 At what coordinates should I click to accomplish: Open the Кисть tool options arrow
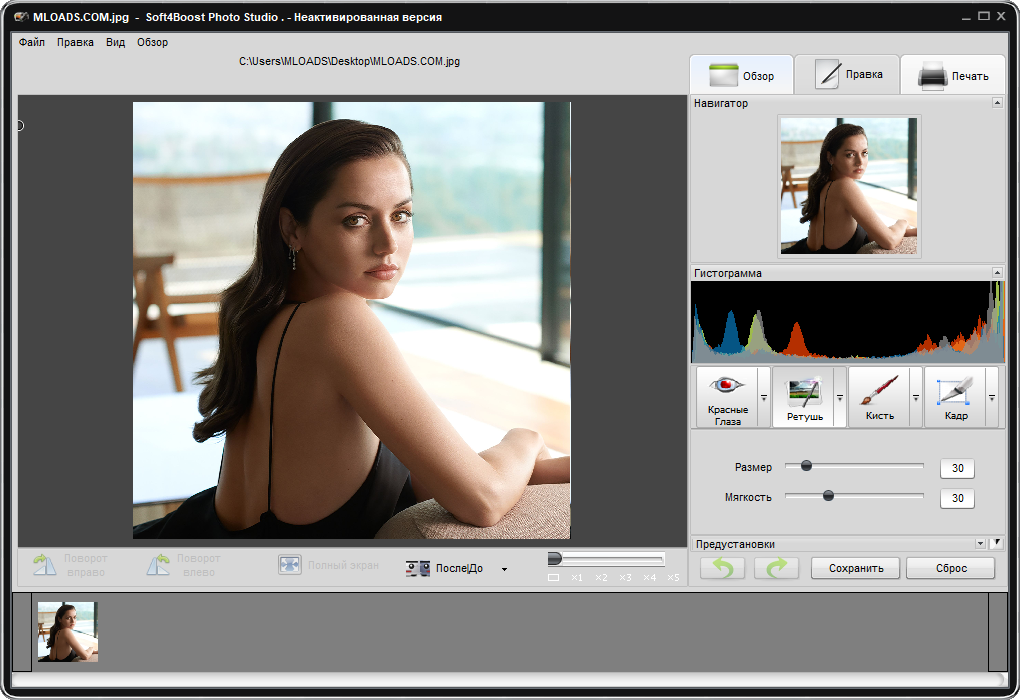coord(916,397)
